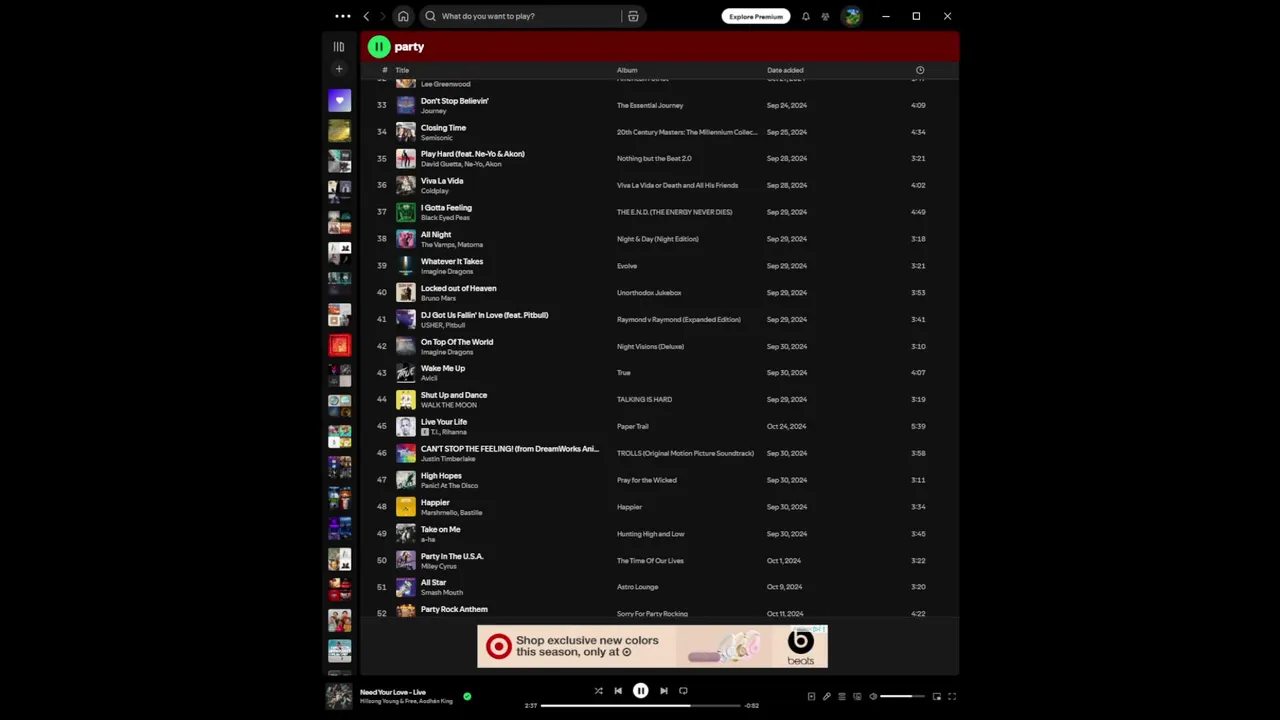Open the artist link Semisonic
The width and height of the screenshot is (1280, 720).
(x=436, y=138)
